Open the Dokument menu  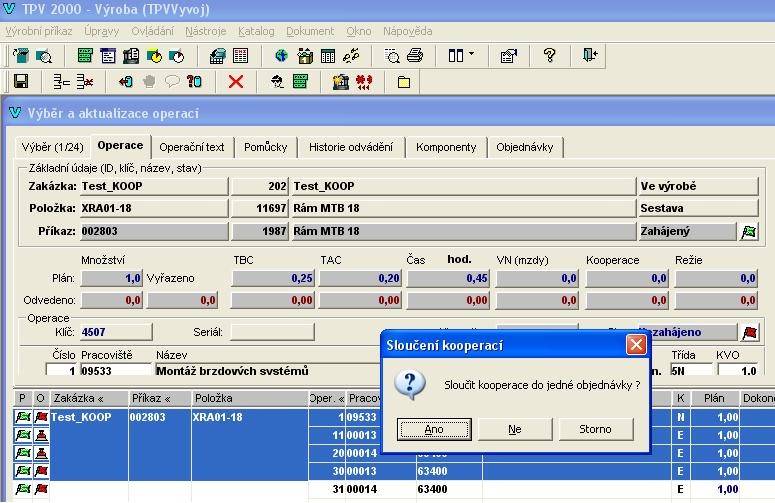310,31
